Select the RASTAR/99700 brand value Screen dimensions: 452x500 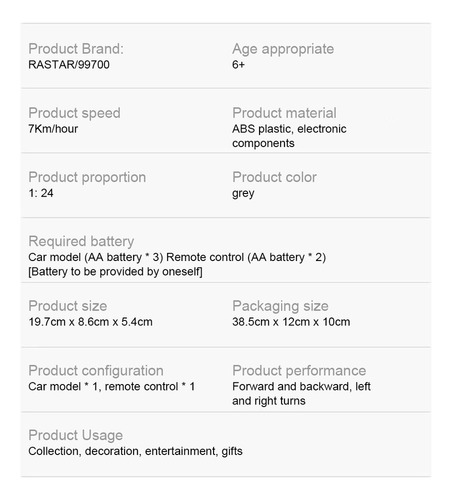click(69, 65)
